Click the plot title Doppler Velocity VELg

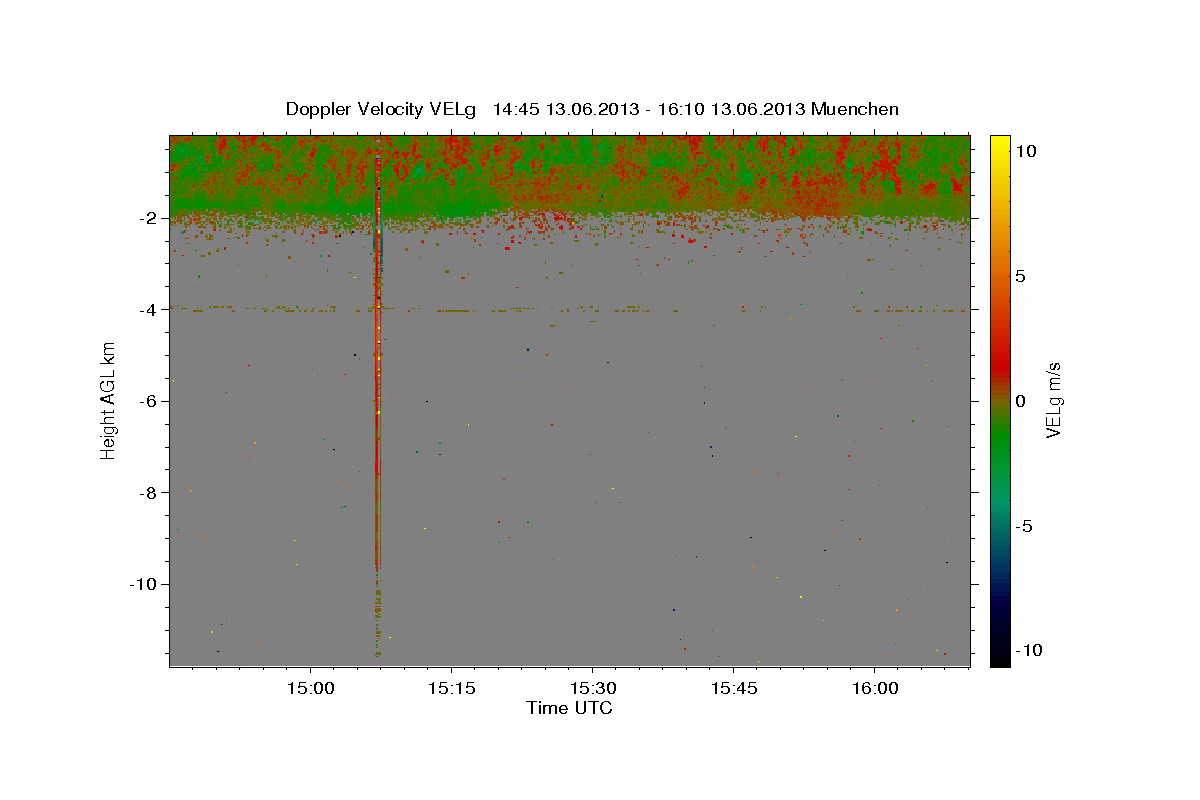[381, 109]
